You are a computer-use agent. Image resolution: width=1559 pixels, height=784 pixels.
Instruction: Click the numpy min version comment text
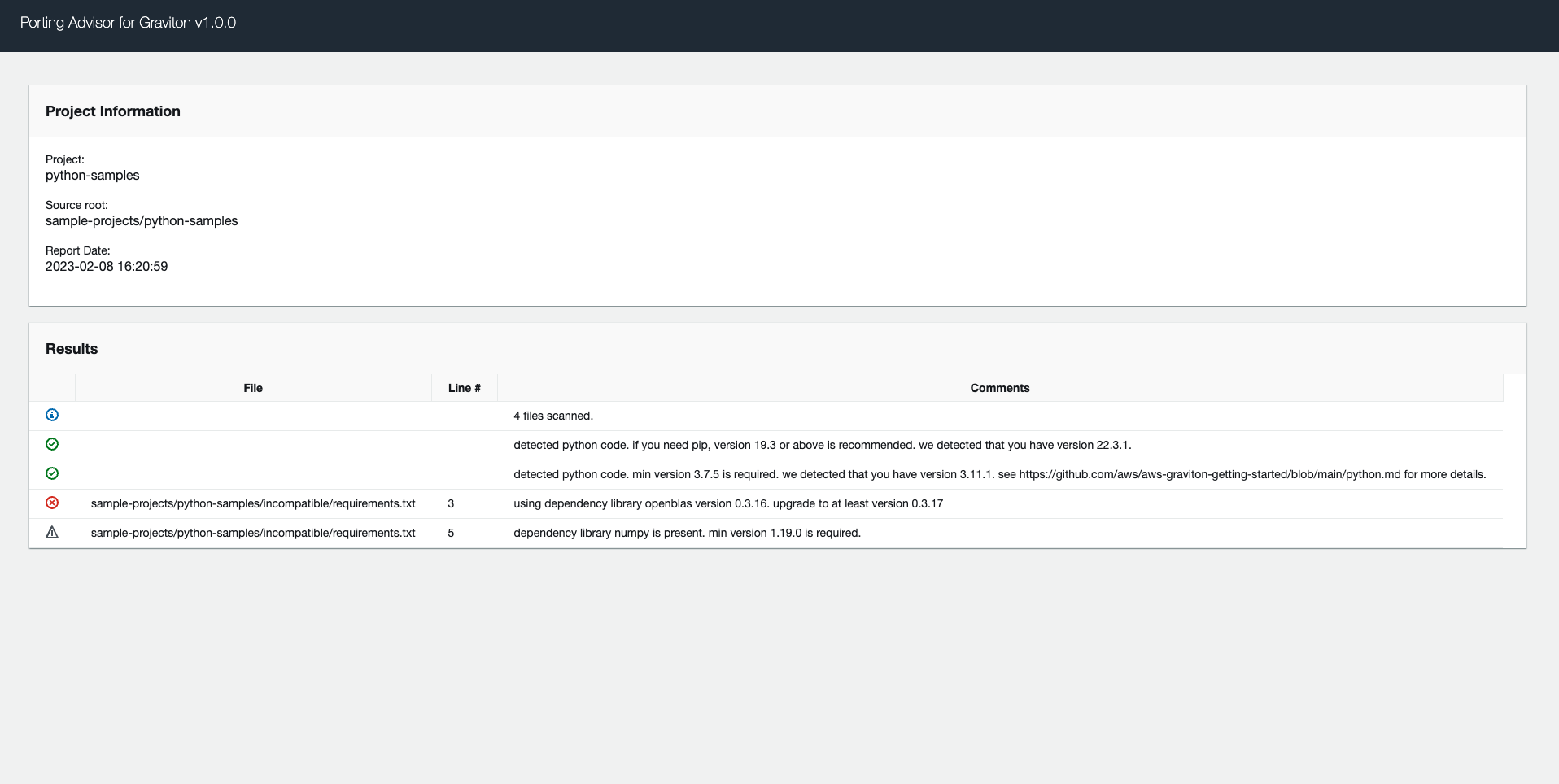tap(687, 533)
